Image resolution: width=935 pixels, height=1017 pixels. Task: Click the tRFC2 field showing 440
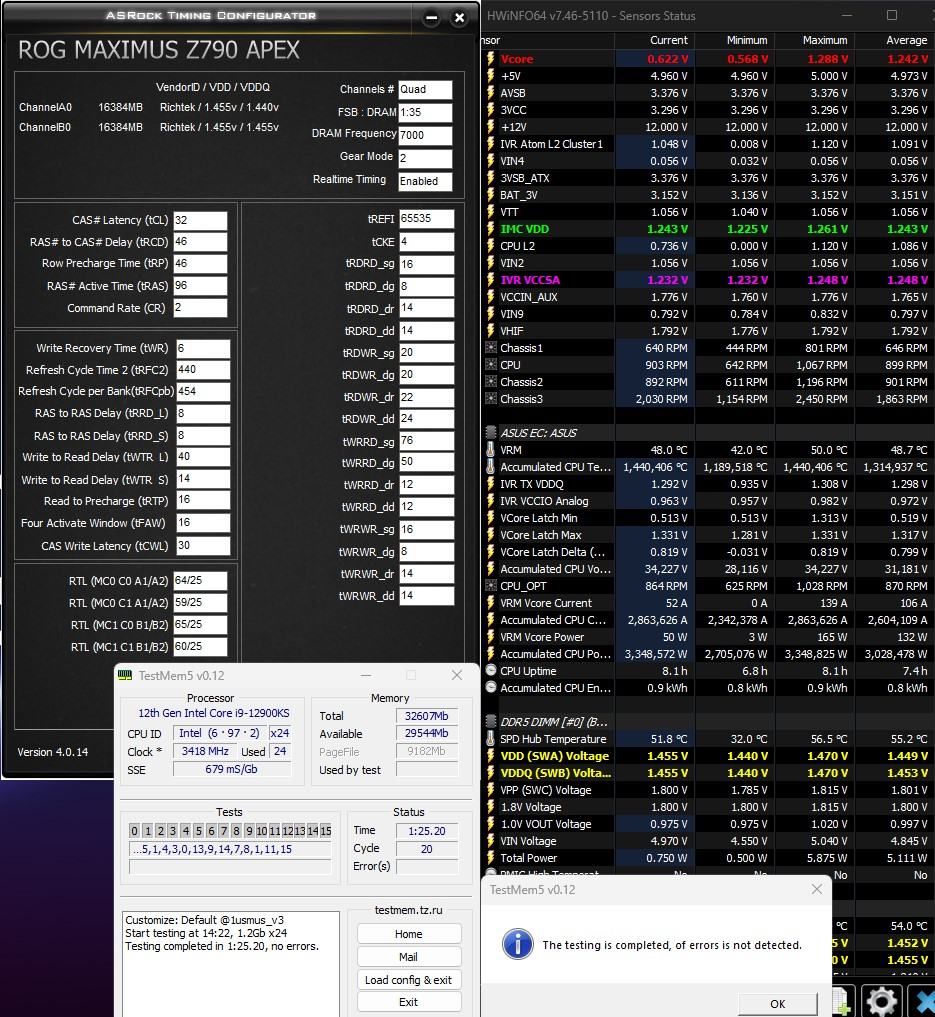pos(203,370)
